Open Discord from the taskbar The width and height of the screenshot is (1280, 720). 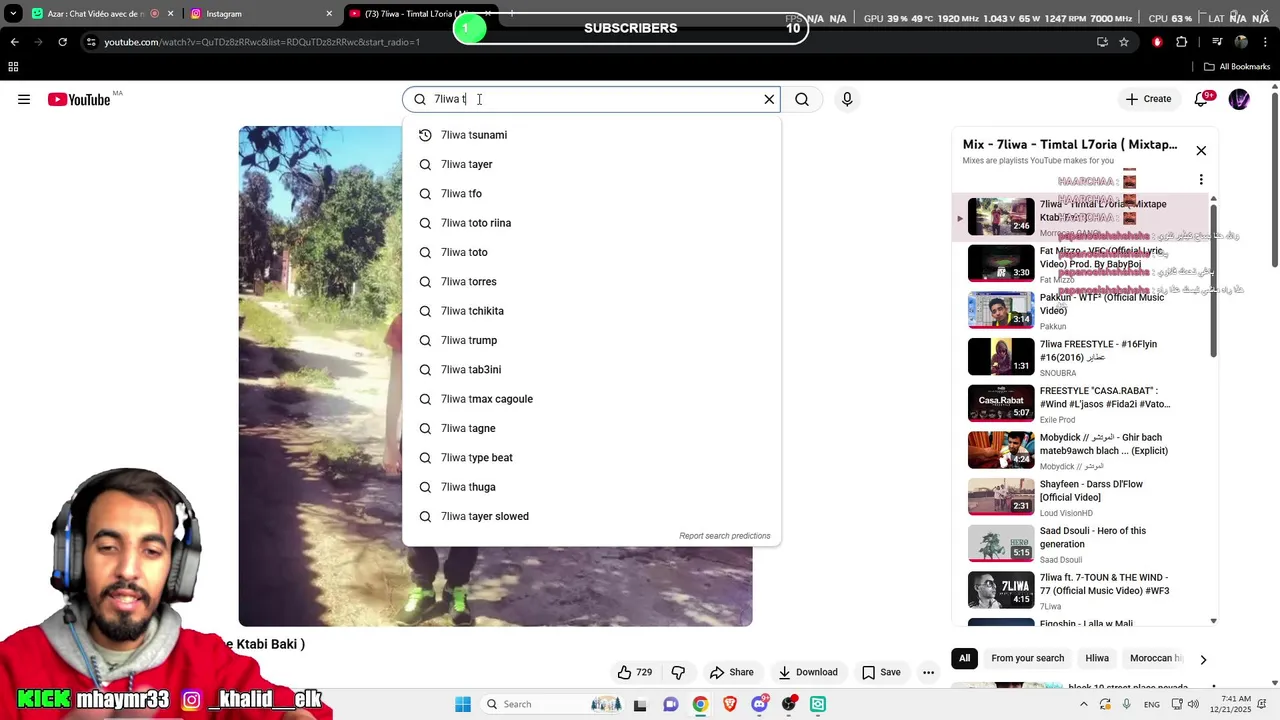760,704
